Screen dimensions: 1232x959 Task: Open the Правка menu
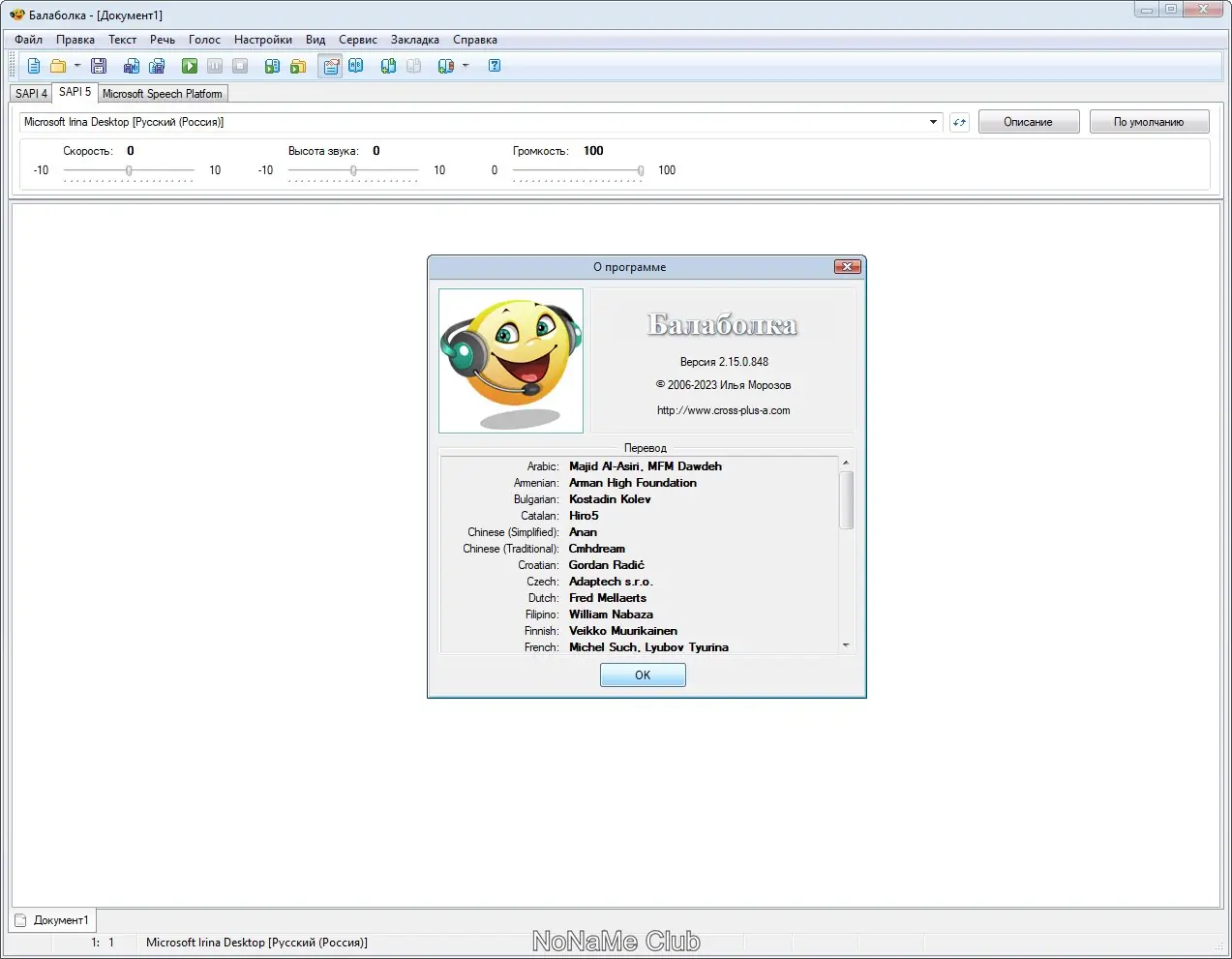(75, 40)
